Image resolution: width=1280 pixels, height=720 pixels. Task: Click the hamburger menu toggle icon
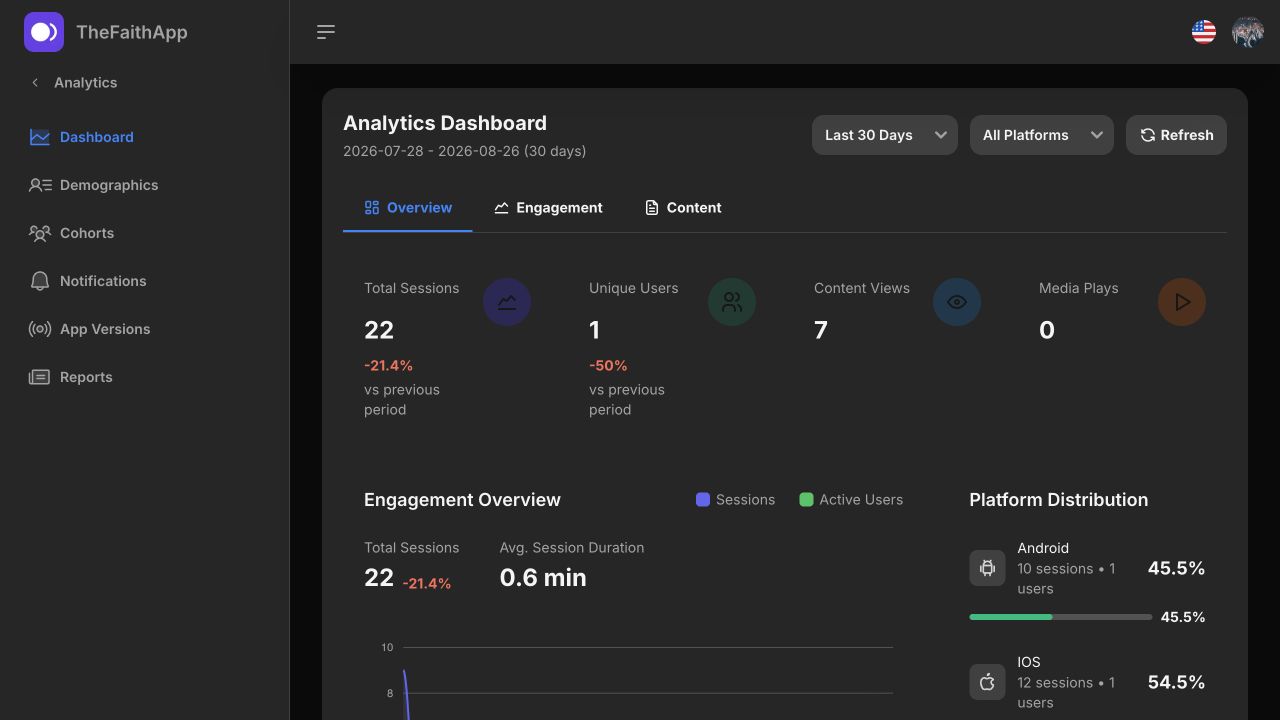(326, 32)
